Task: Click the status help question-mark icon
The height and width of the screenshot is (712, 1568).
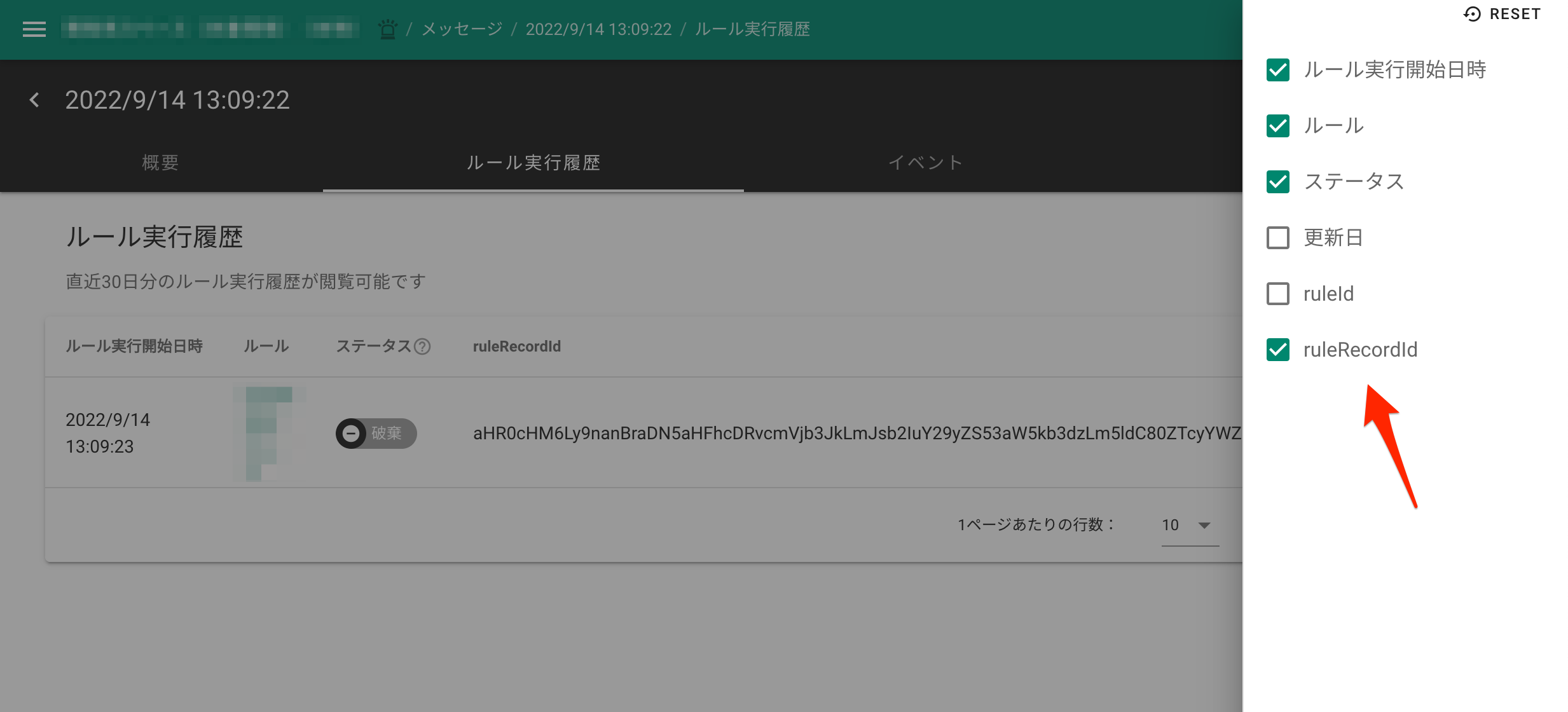Action: (x=422, y=346)
